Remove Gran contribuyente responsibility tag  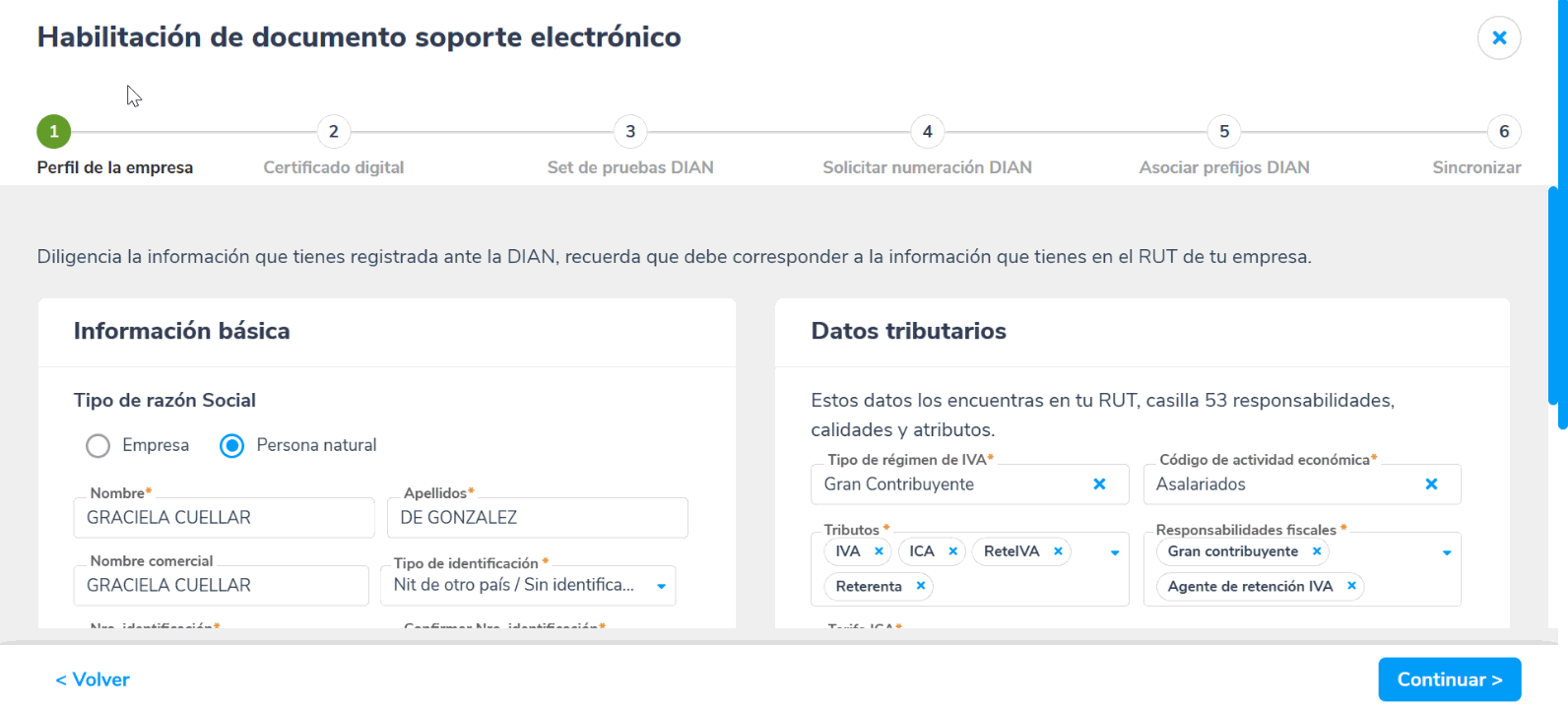pyautogui.click(x=1317, y=551)
